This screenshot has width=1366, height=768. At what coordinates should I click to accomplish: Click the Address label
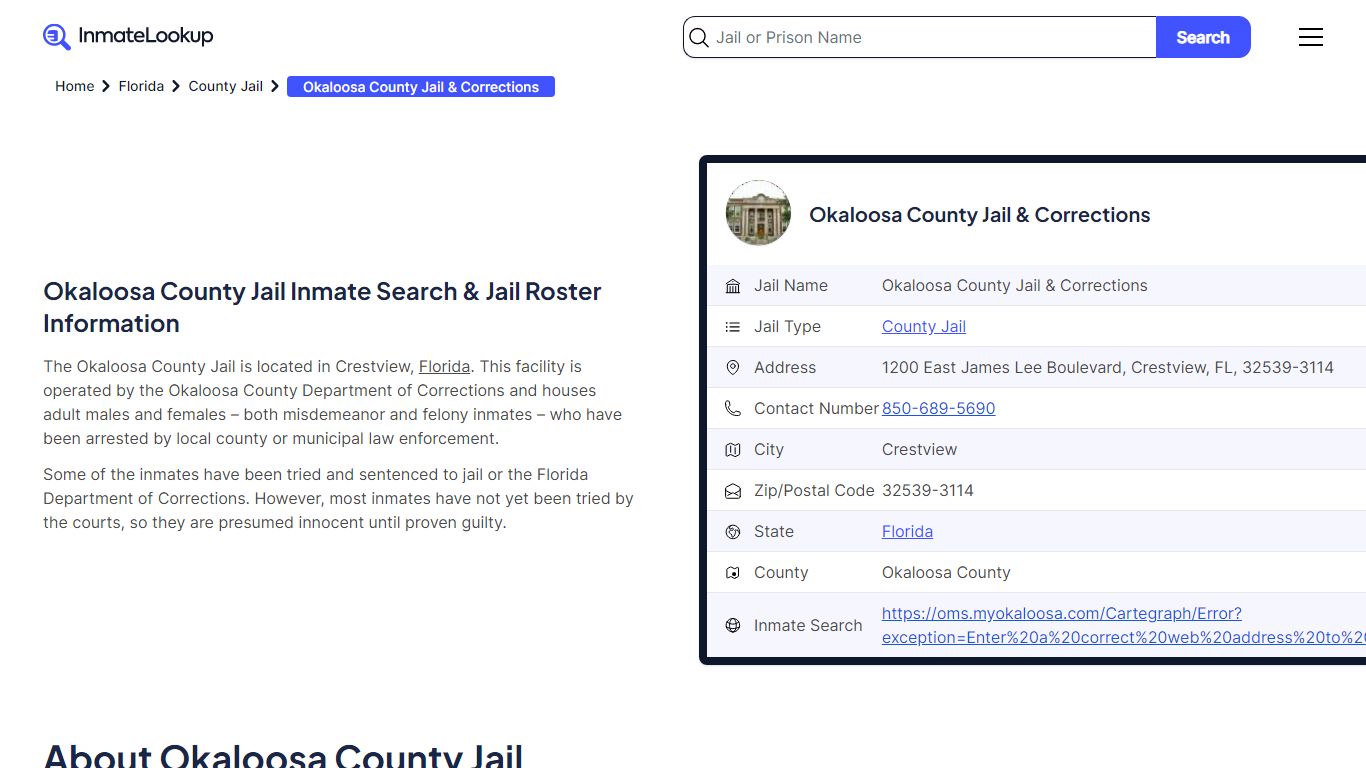coord(785,367)
